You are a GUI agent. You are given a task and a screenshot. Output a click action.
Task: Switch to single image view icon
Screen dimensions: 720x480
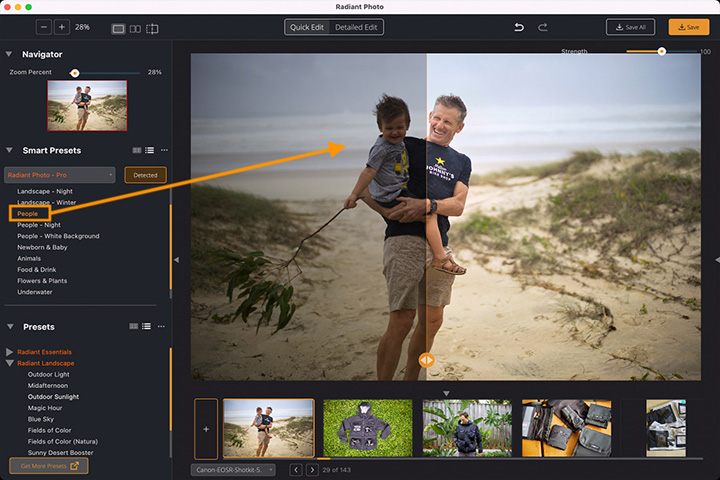click(118, 28)
